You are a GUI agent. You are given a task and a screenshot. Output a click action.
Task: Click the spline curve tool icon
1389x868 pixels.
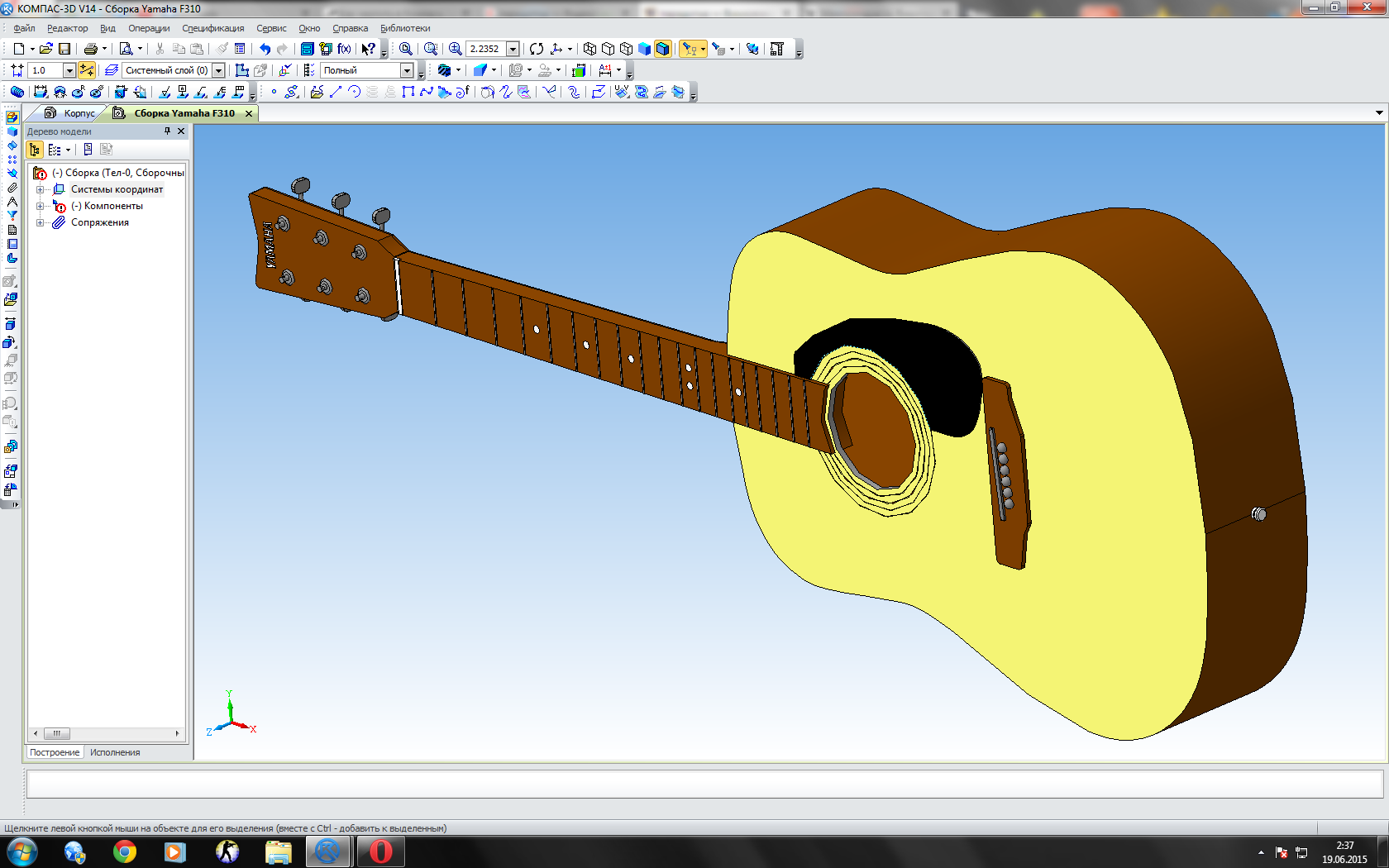427,92
